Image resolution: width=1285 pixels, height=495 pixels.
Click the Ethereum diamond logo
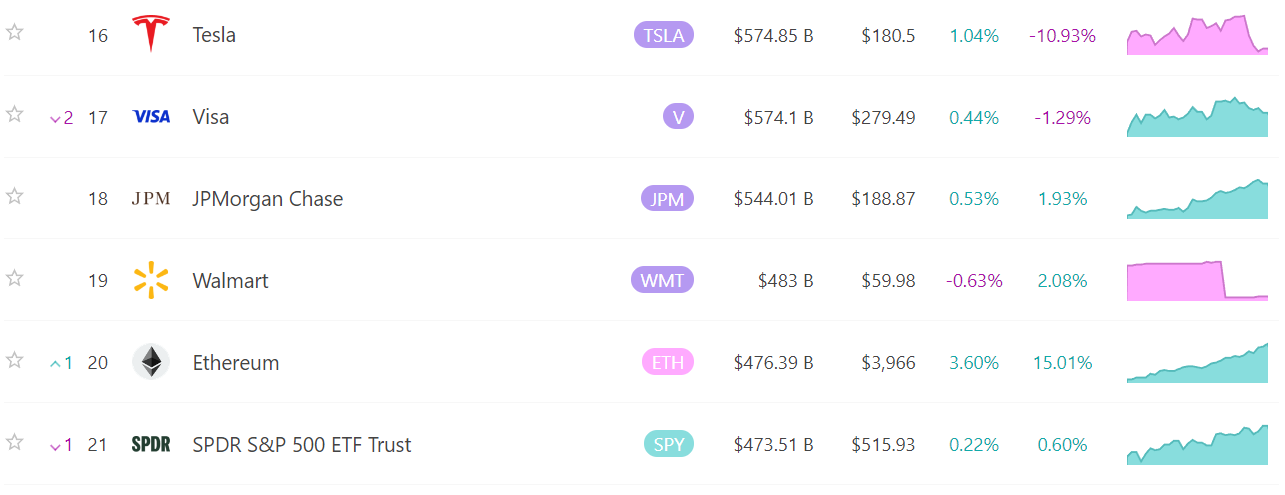point(151,362)
